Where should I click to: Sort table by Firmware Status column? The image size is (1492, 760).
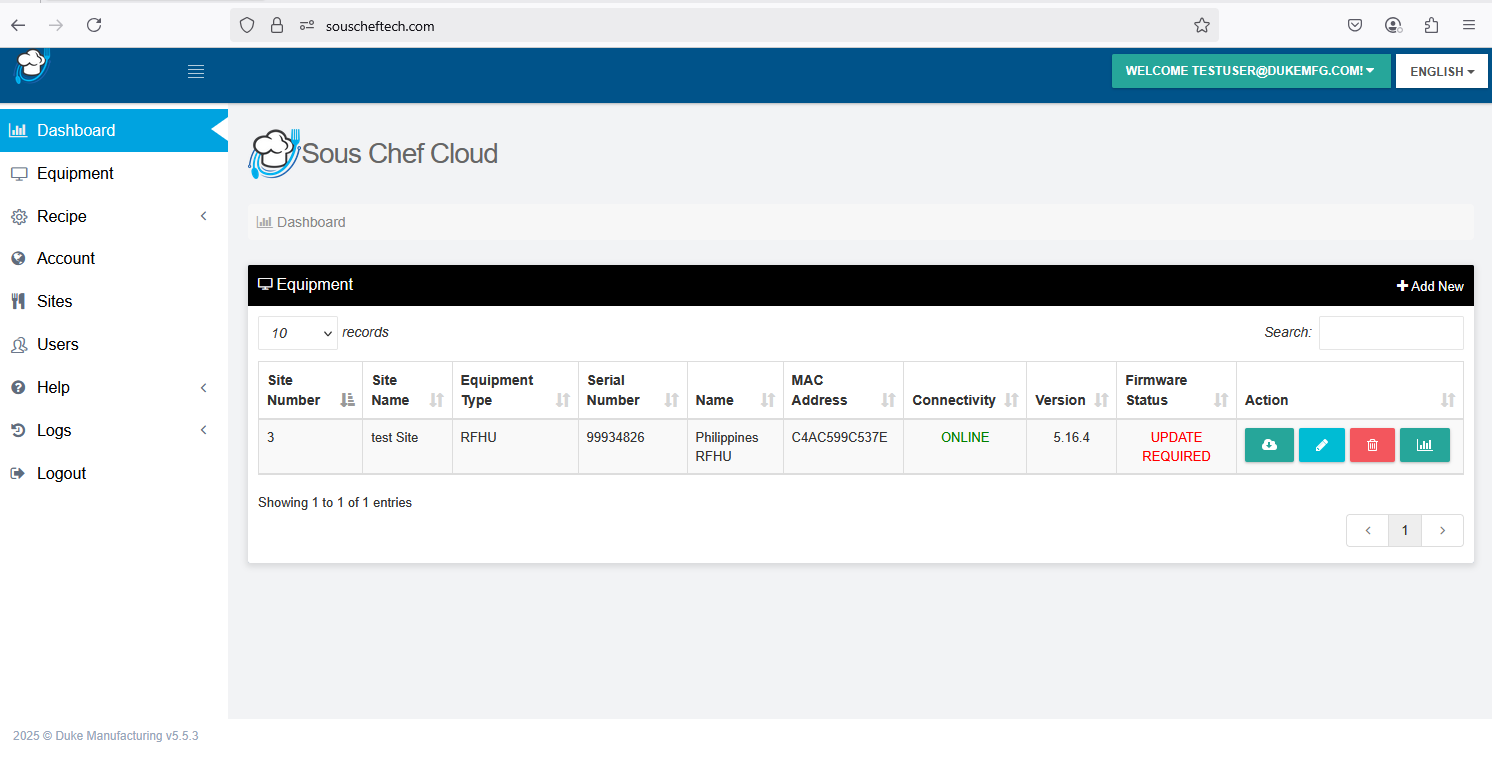coord(1176,390)
